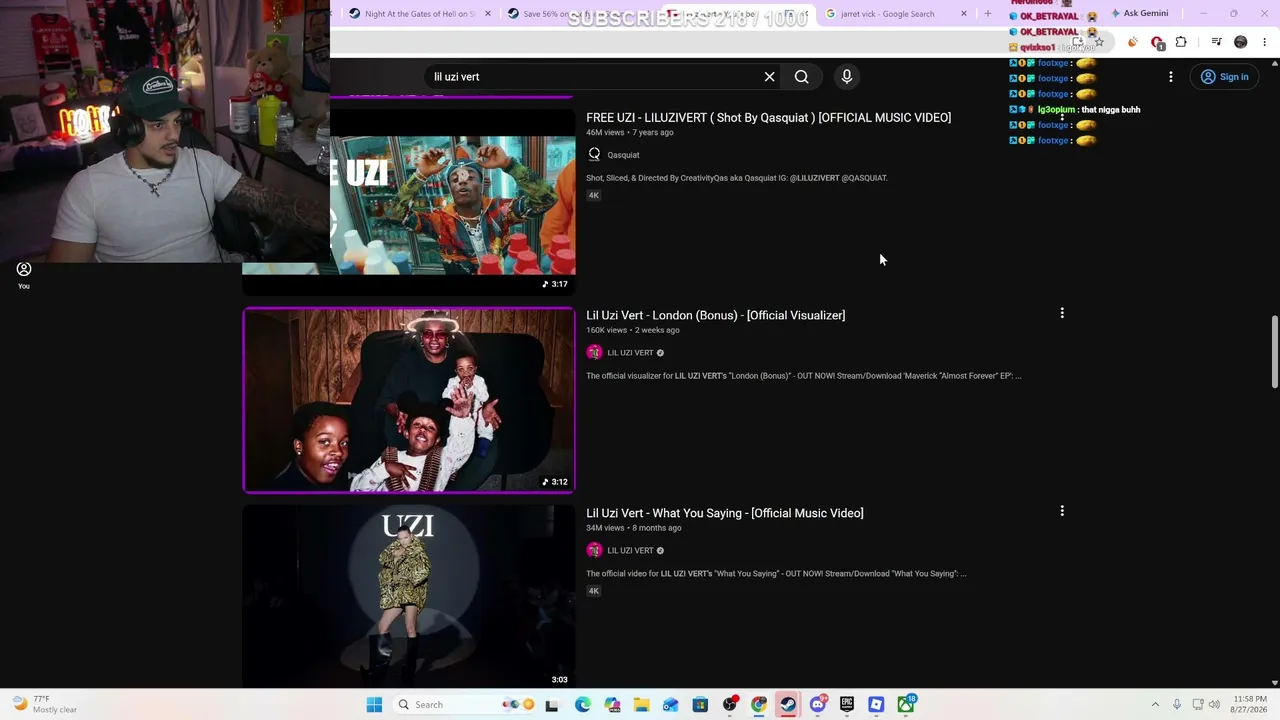Visit the Qasquiat channel name
The height and width of the screenshot is (720, 1280).
pyautogui.click(x=623, y=155)
